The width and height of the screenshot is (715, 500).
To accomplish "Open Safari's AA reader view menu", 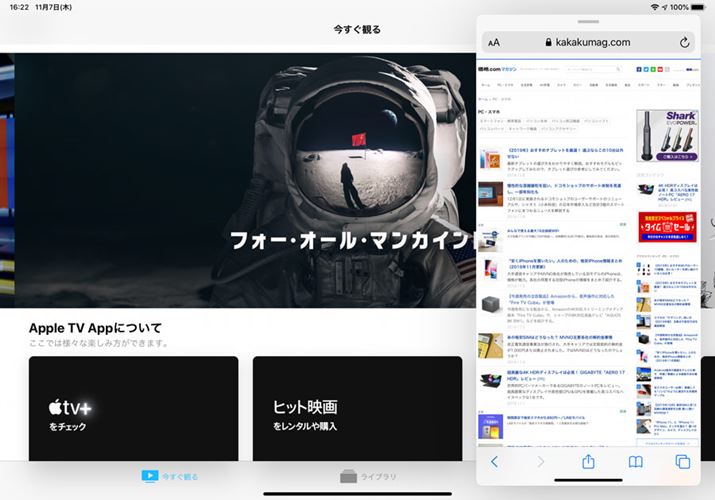I will (493, 43).
